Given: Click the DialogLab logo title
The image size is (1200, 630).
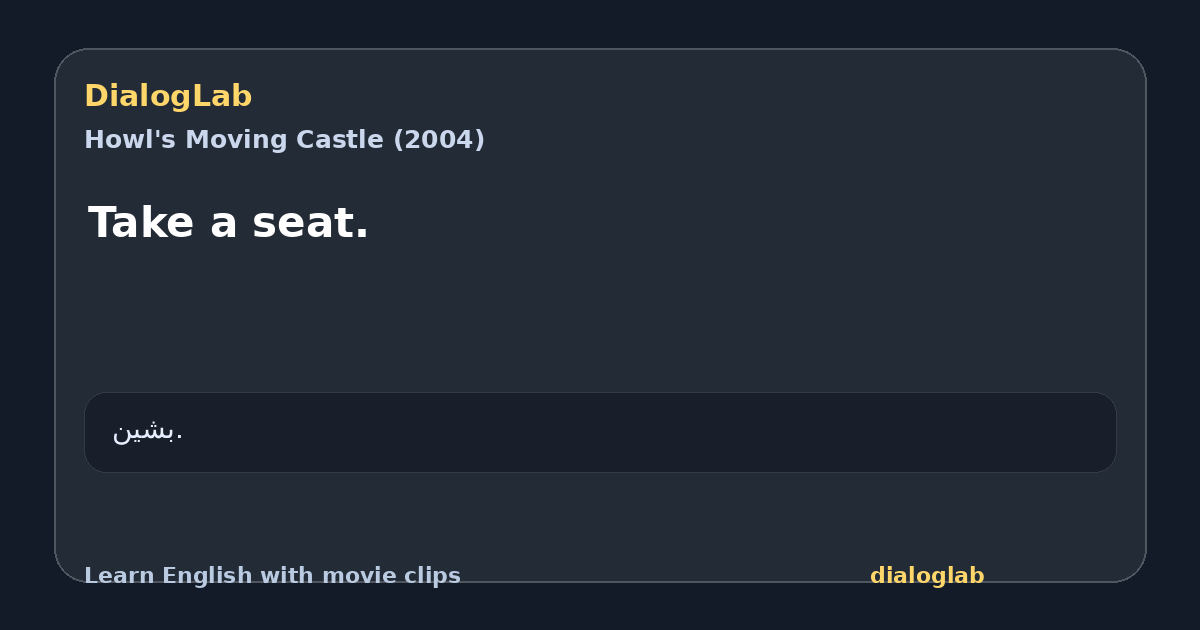Looking at the screenshot, I should [168, 96].
